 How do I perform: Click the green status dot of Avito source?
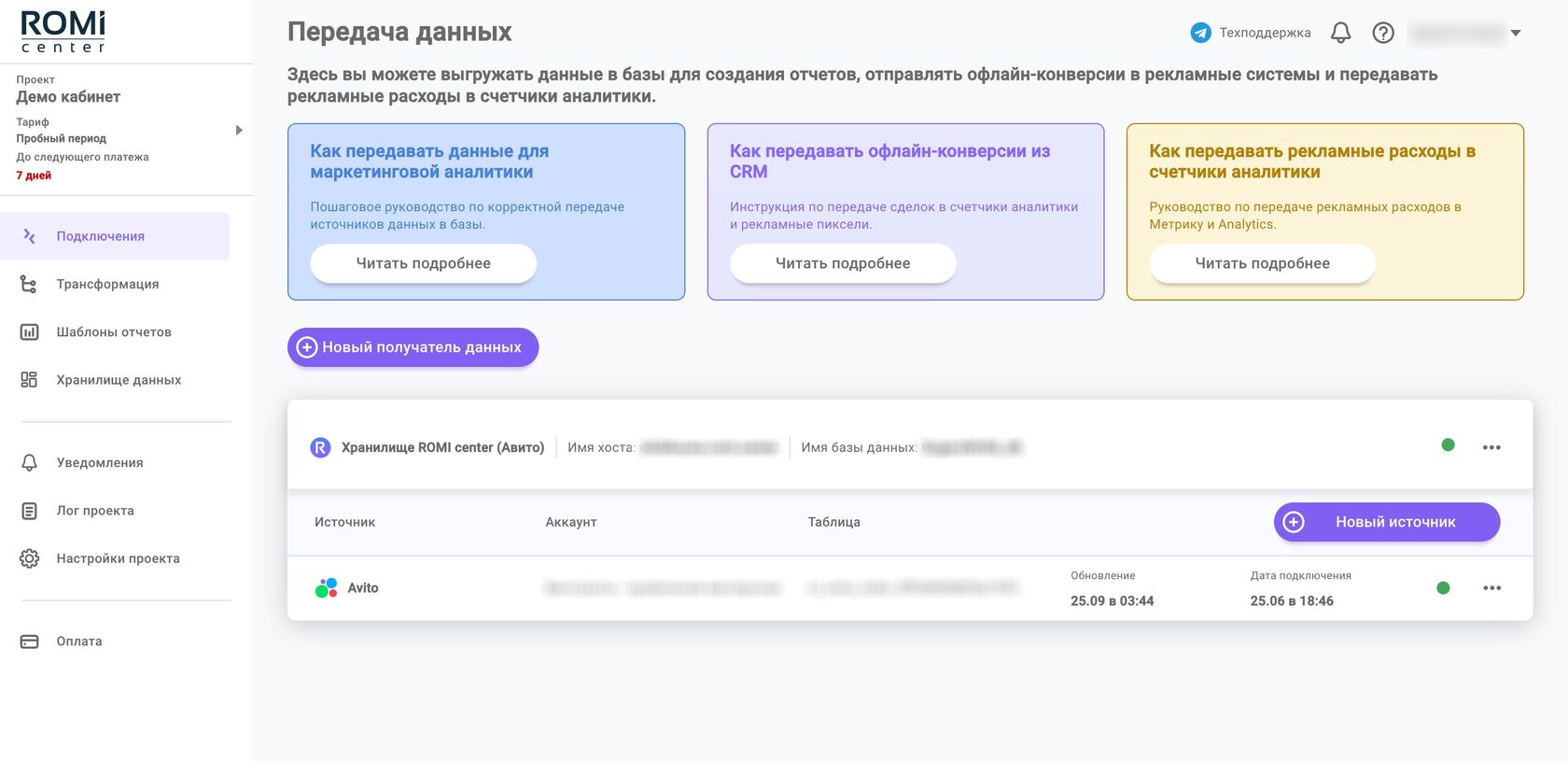pyautogui.click(x=1443, y=587)
